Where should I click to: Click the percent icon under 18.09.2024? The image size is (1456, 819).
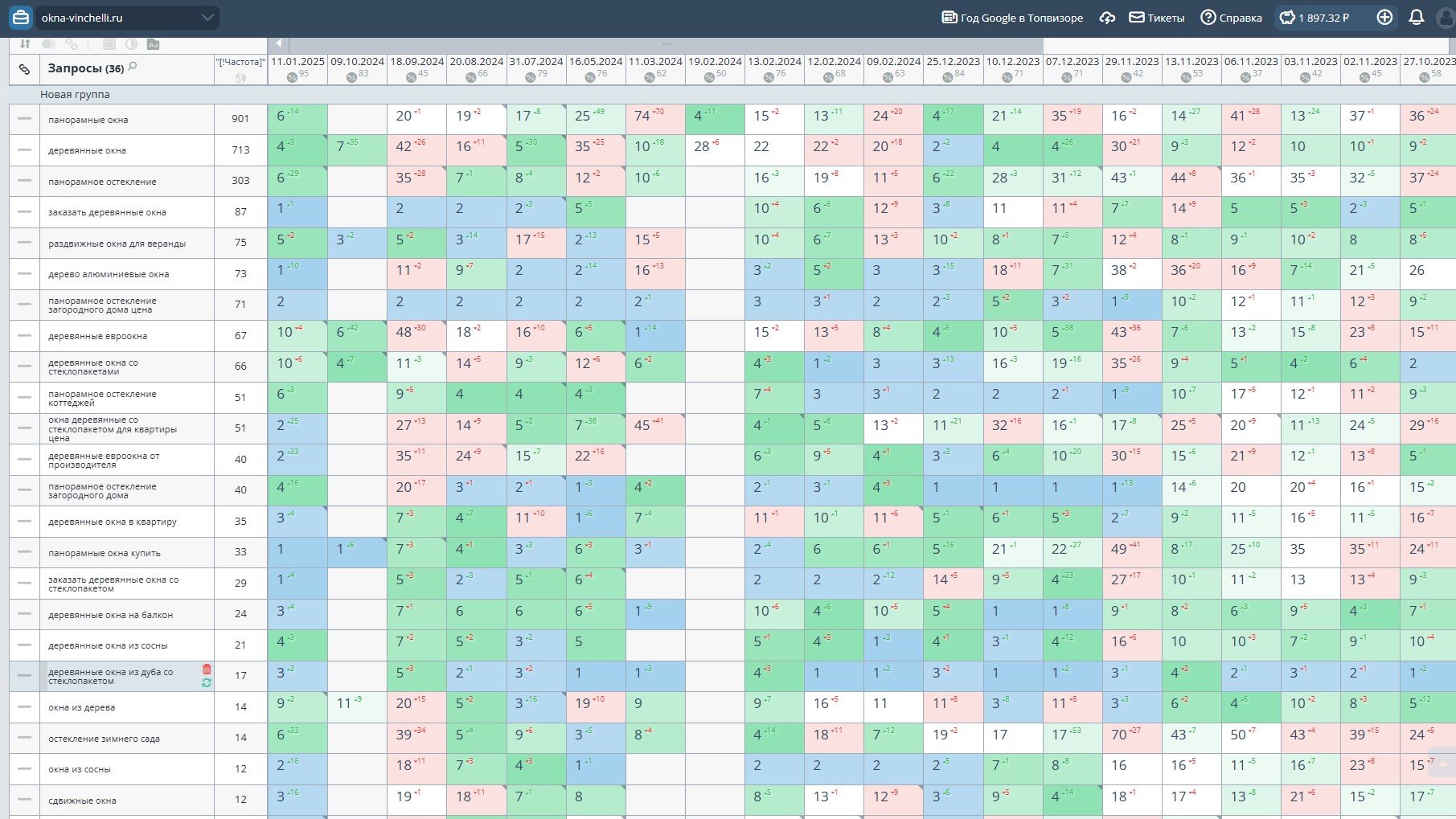(x=412, y=77)
